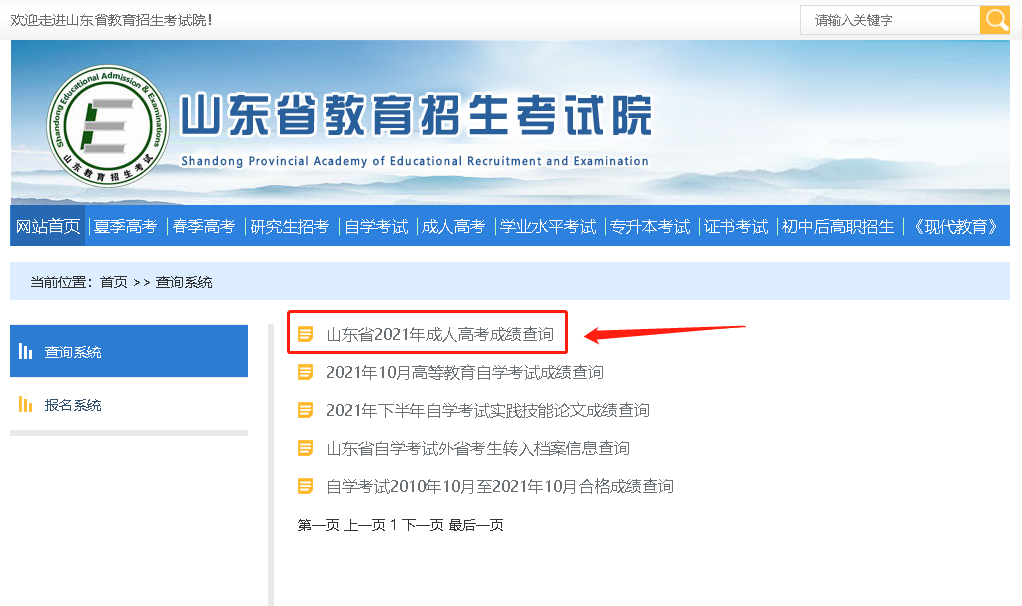
Task: Click document icon beside 自学考试2010年10月至2021年10月合格成绩查询
Action: [x=306, y=486]
